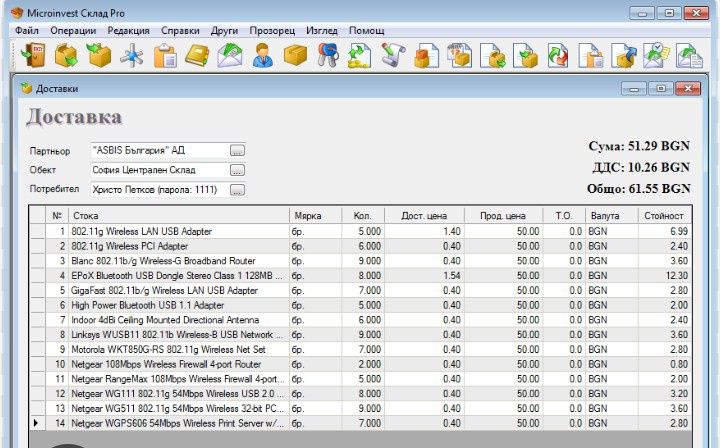
Task: Select row Netgear 108Mbps Wireless Firewall 4-port Router
Action: [360, 364]
